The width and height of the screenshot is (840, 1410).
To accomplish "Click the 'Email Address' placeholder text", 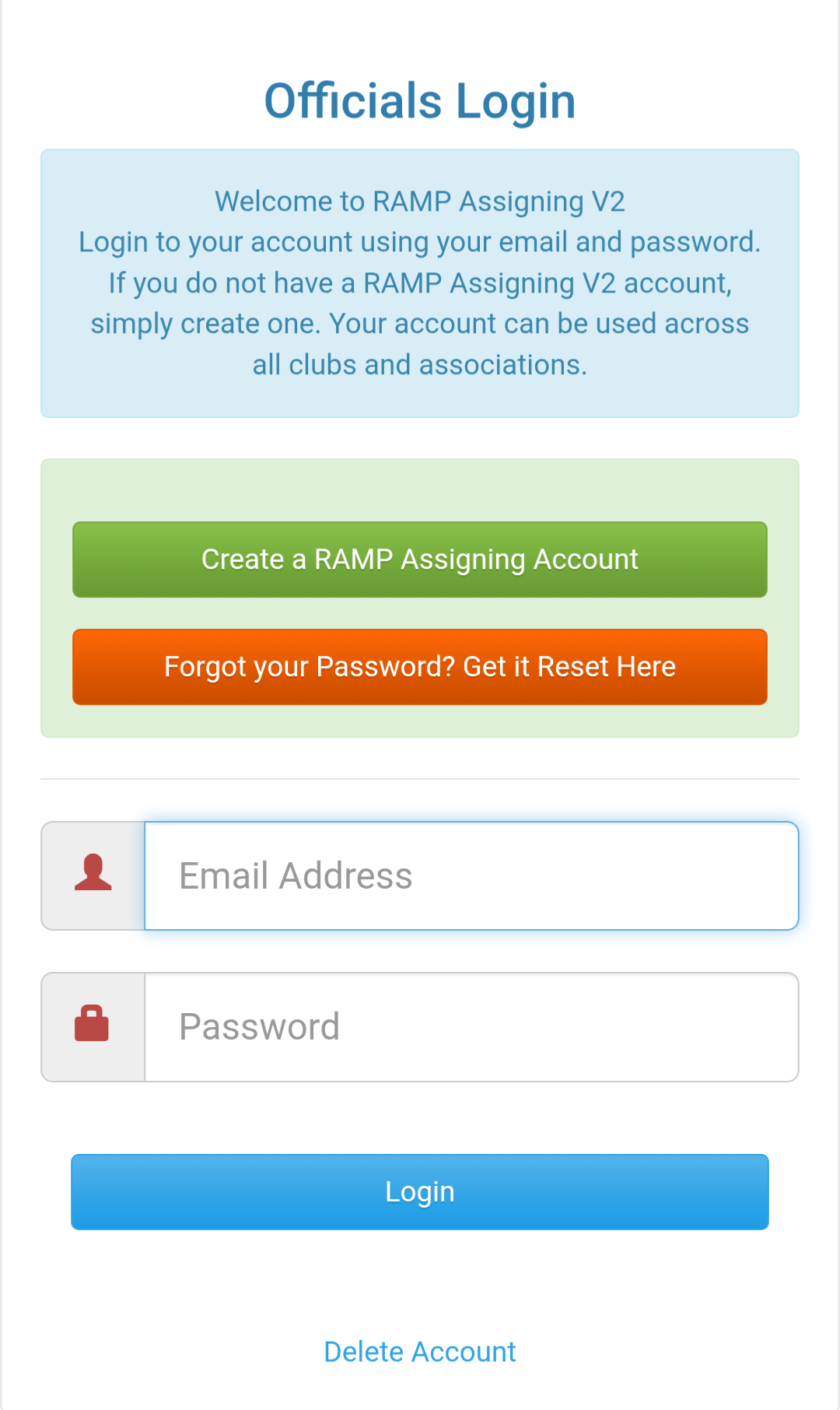I will (296, 876).
